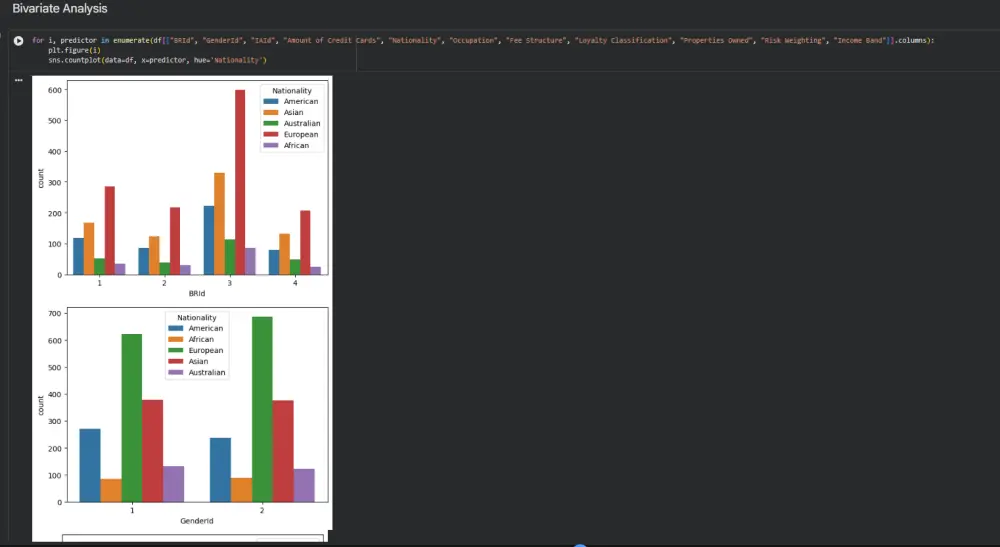Click the African orange swatch in GenderId legend
The width and height of the screenshot is (1000, 547).
(175, 339)
